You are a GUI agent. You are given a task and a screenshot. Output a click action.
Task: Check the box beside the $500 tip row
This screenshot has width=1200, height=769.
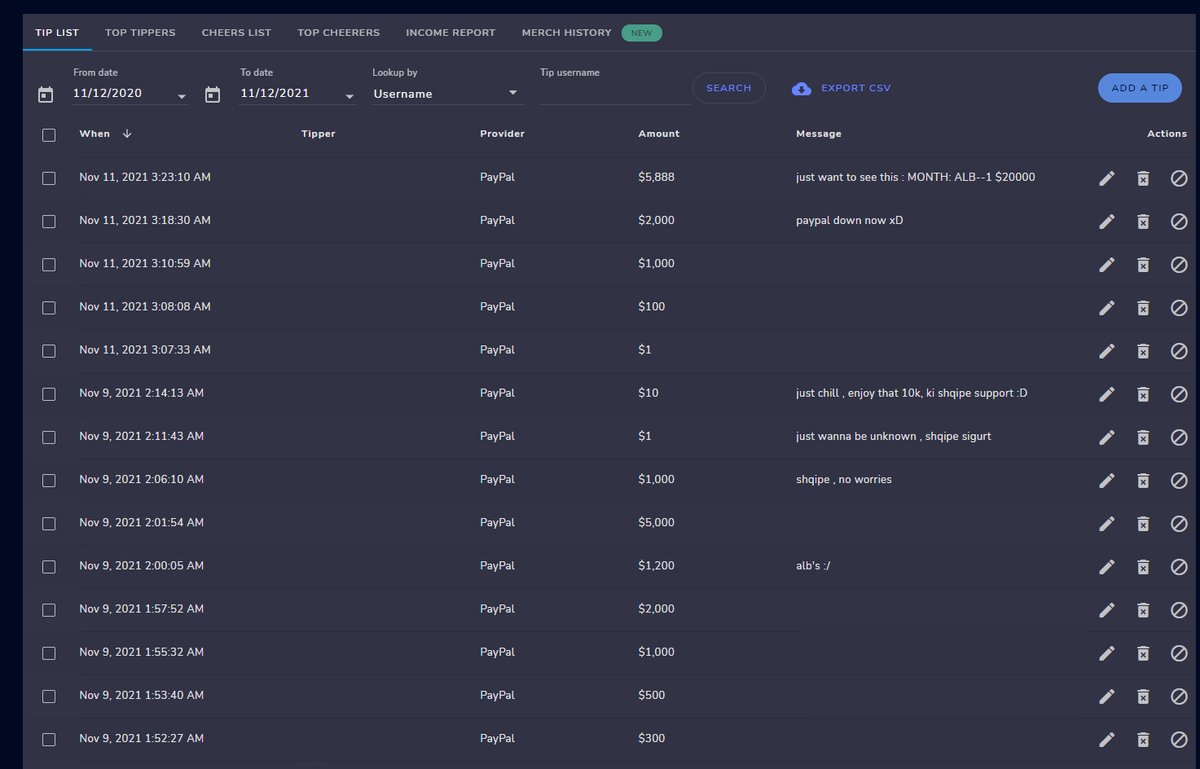pyautogui.click(x=48, y=696)
